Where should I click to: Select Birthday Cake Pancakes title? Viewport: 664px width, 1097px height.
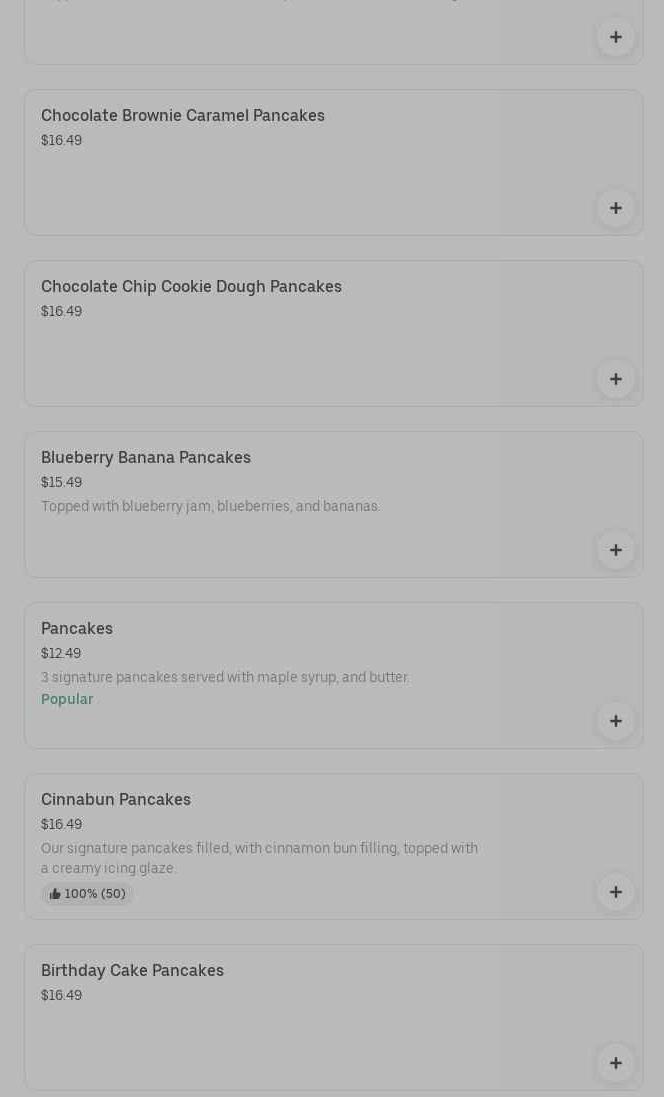point(132,971)
